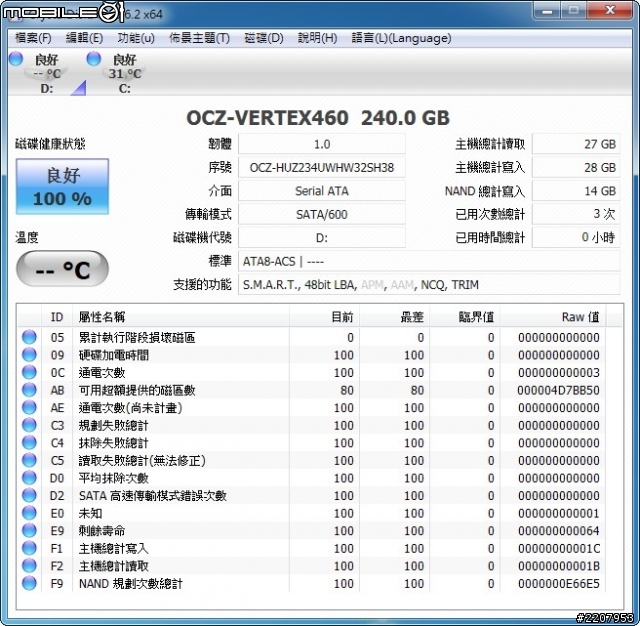640x626 pixels.
Task: Open the 檔案(F) menu
Action: [x=33, y=38]
